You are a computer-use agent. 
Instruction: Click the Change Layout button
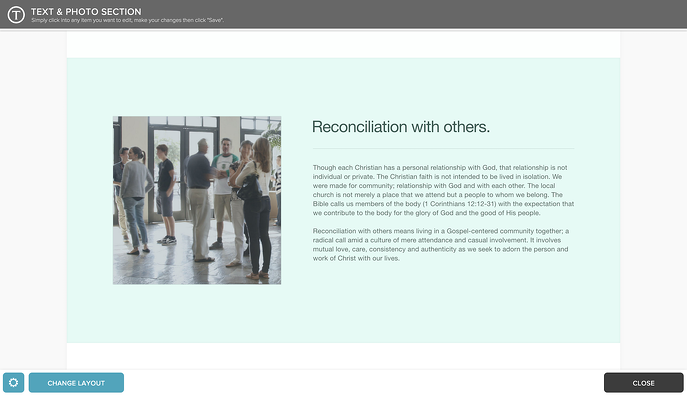point(76,383)
